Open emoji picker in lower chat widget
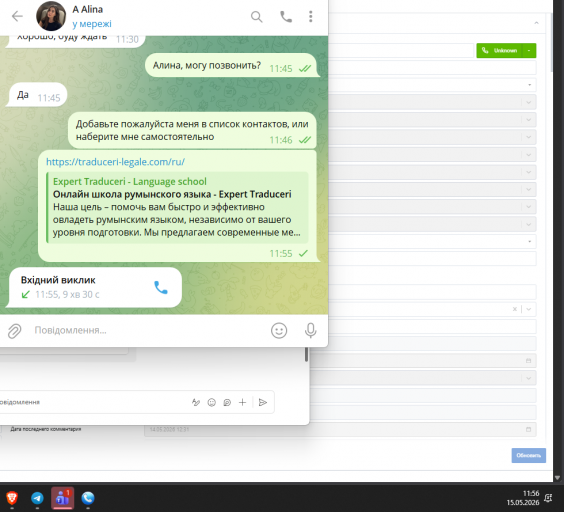564x512 pixels. (x=212, y=402)
